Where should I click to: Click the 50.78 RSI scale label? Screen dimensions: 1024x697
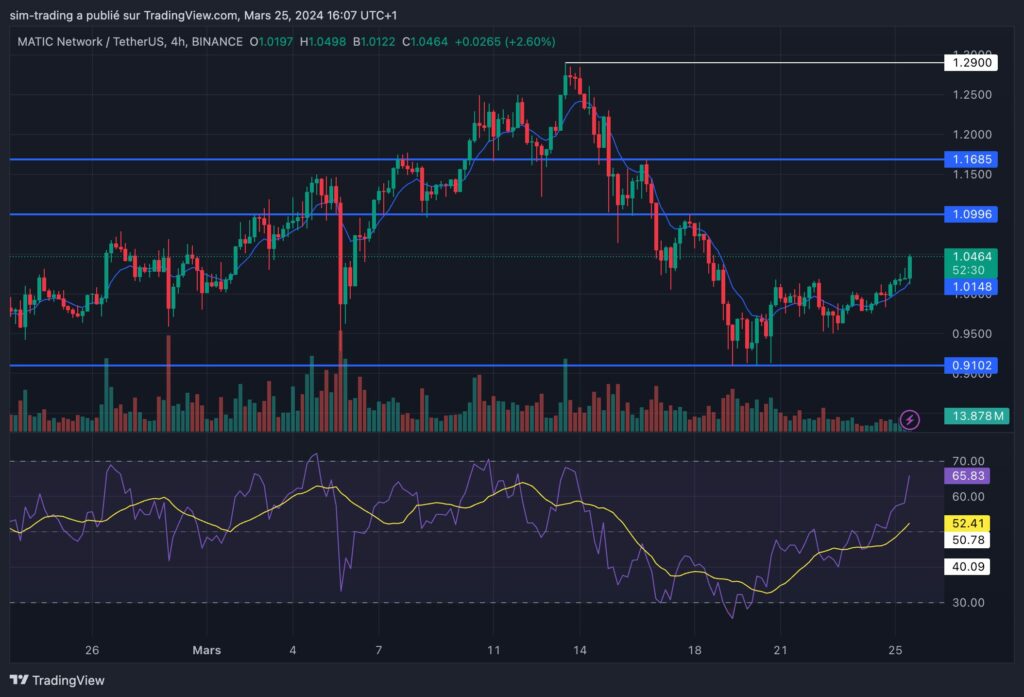tap(967, 540)
